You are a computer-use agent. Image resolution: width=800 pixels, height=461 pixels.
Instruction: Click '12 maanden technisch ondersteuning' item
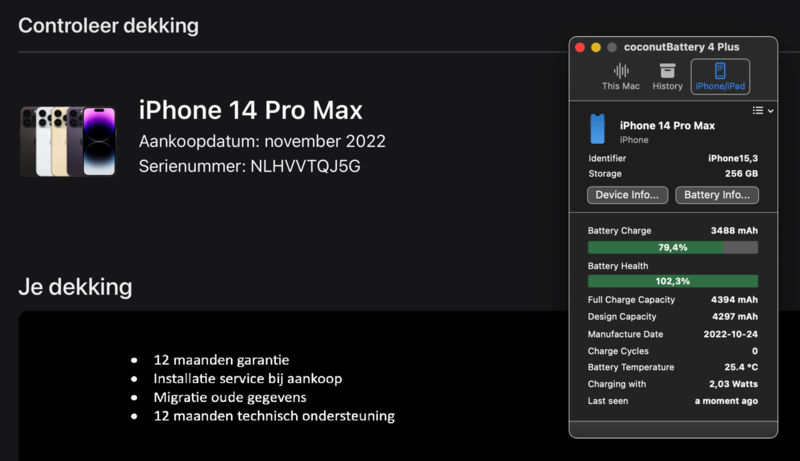coord(274,416)
